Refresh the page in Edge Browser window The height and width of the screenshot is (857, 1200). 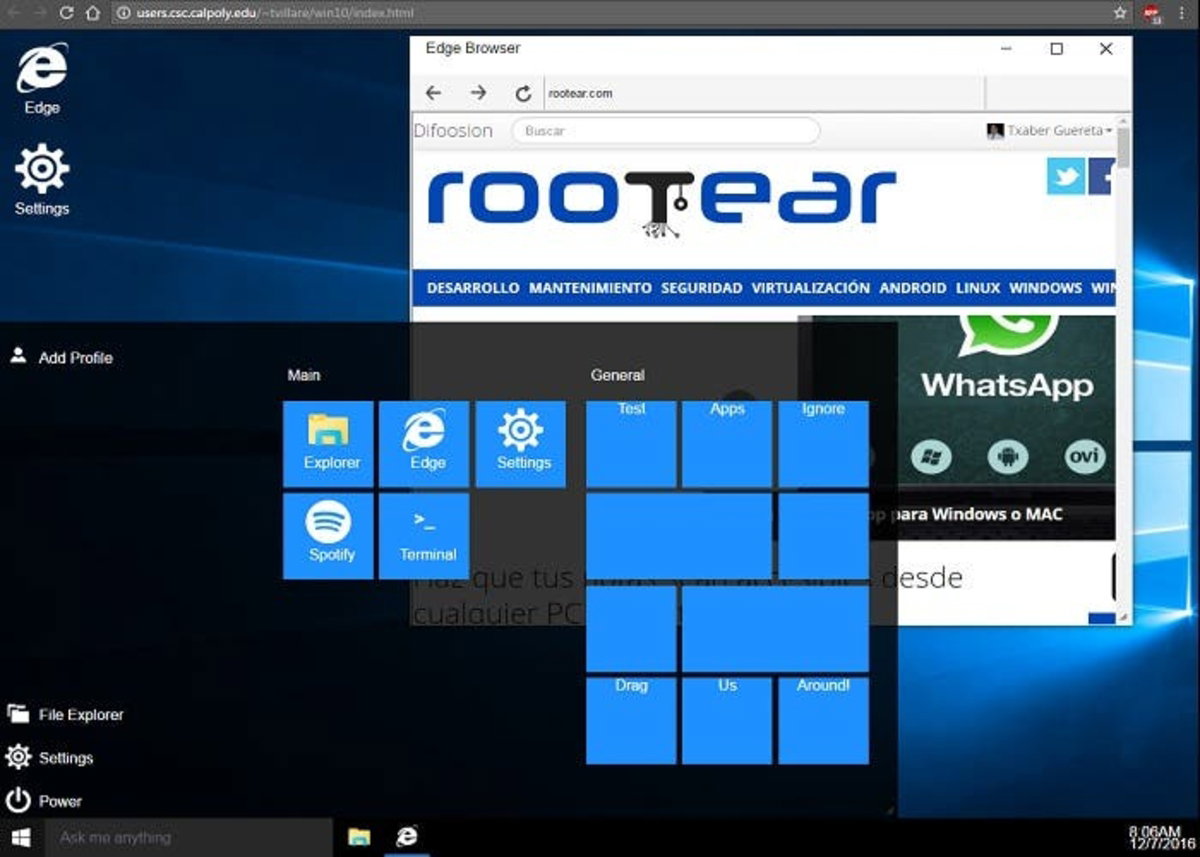pyautogui.click(x=522, y=93)
